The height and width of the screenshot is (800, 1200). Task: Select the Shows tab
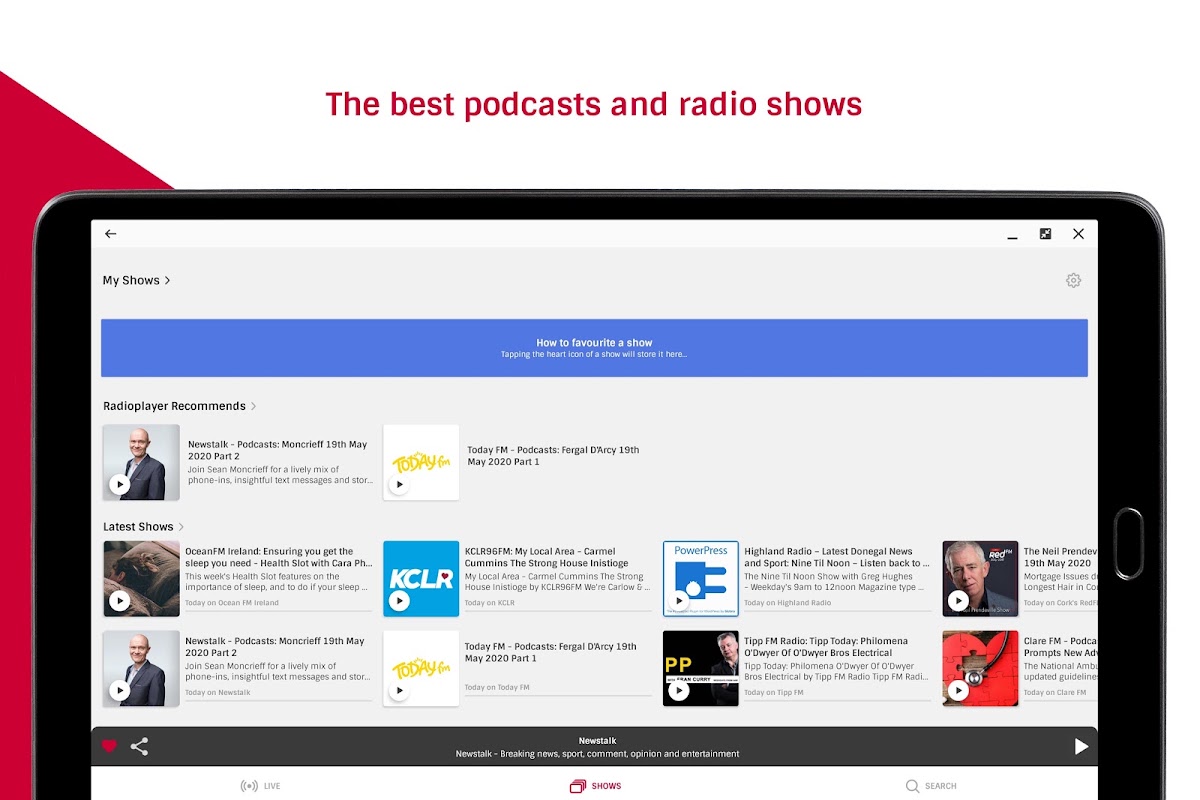coord(595,786)
